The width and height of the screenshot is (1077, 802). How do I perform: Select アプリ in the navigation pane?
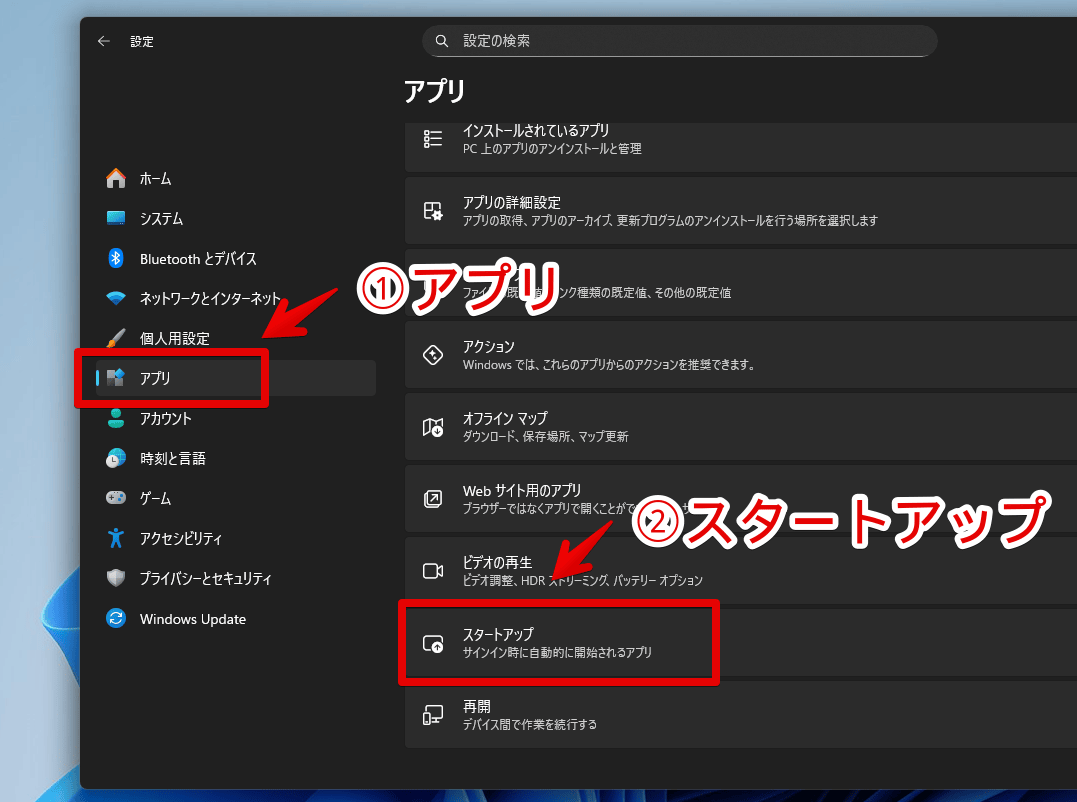155,379
